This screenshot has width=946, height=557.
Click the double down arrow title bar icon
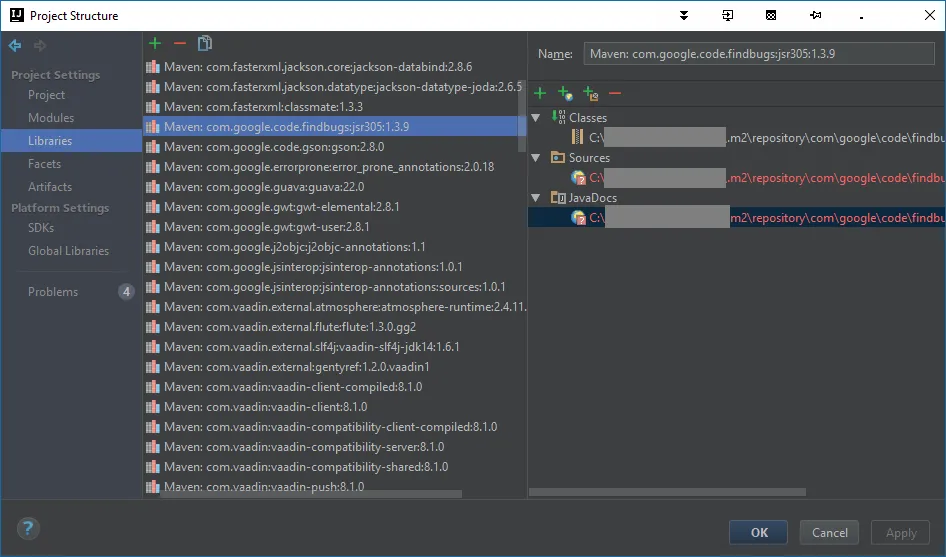tap(684, 15)
